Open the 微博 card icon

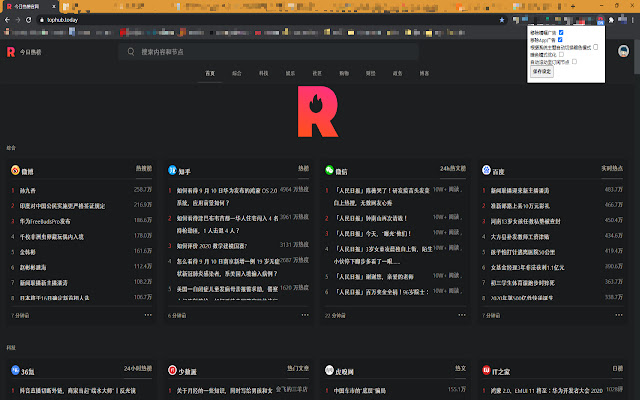coord(16,170)
